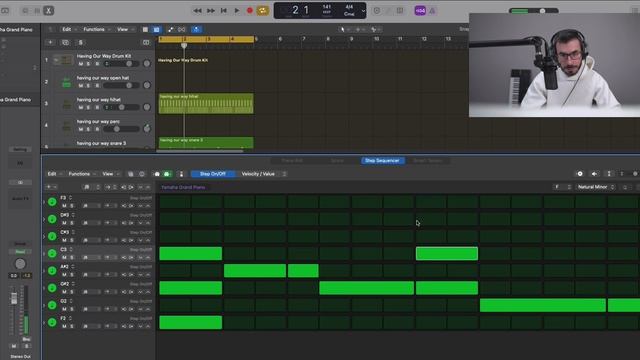Viewport: 640px width, 360px height.
Task: Click the global Solo S button above tracks
Action: tap(80, 42)
